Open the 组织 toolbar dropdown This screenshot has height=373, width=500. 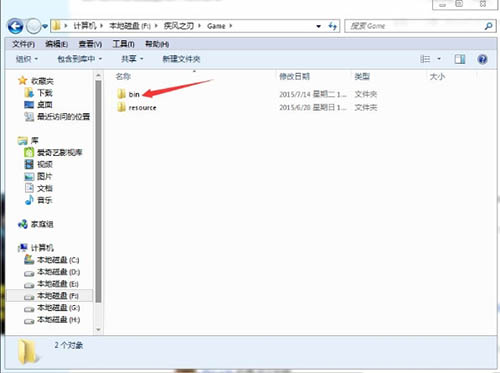click(x=27, y=59)
